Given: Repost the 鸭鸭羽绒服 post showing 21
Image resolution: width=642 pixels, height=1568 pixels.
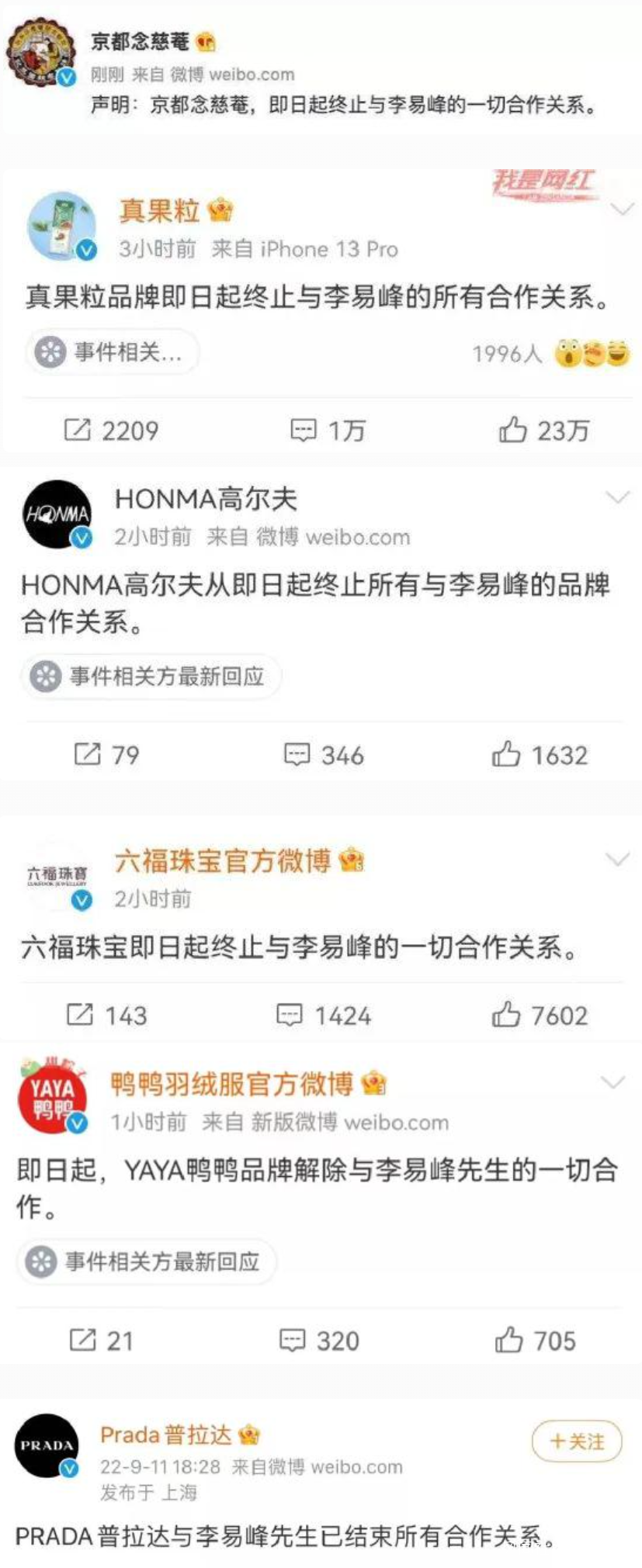Looking at the screenshot, I should pyautogui.click(x=101, y=1340).
